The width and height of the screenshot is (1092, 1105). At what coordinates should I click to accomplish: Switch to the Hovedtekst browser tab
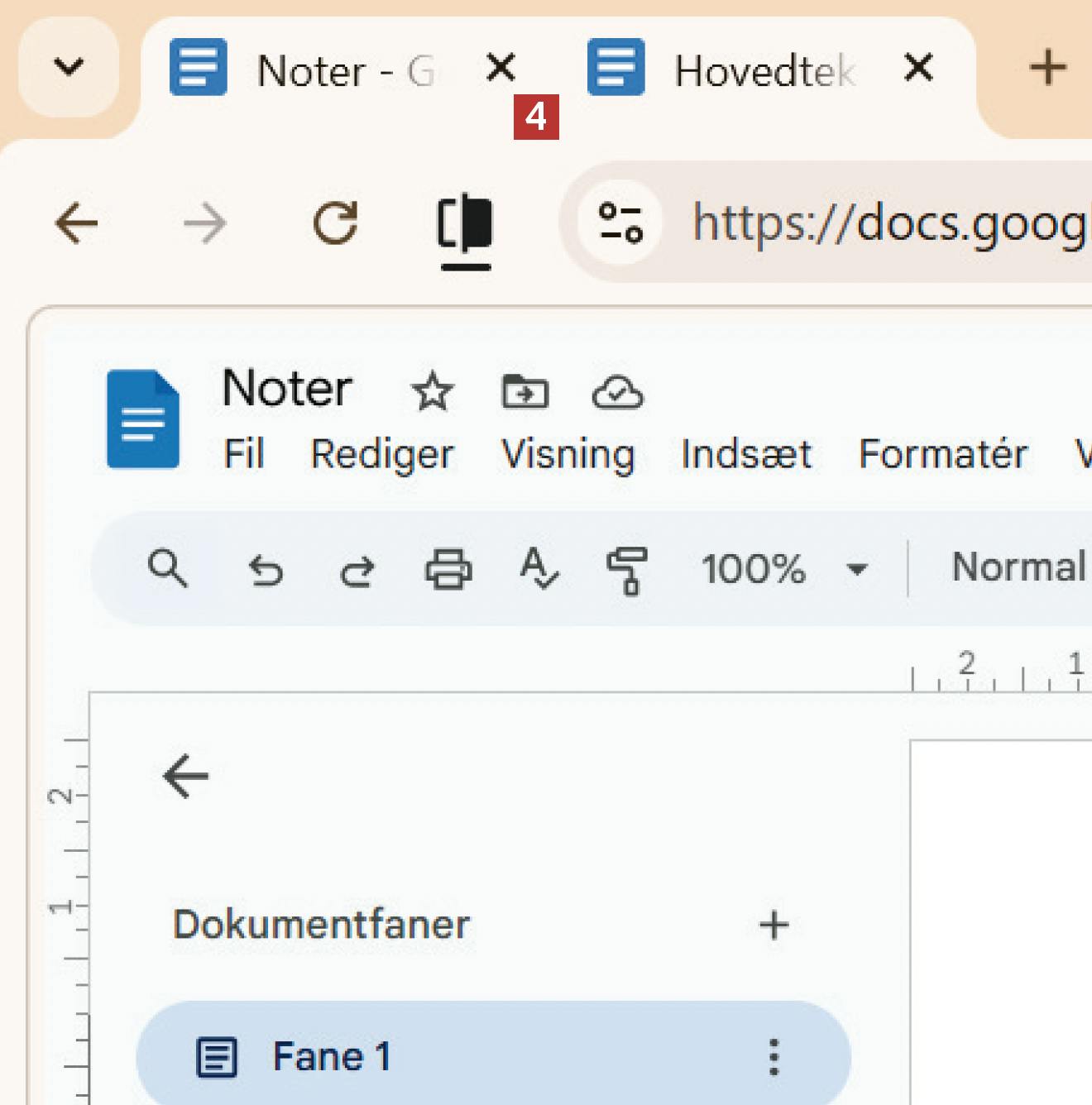(x=763, y=70)
